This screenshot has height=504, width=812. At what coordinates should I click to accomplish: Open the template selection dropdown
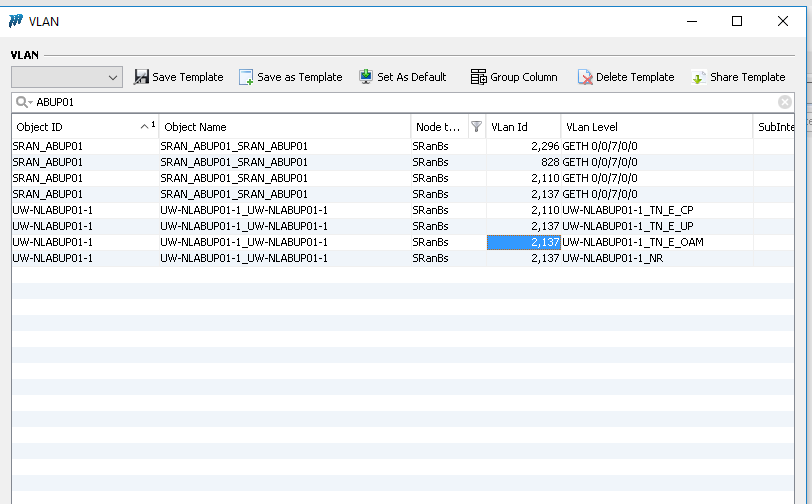pos(112,77)
